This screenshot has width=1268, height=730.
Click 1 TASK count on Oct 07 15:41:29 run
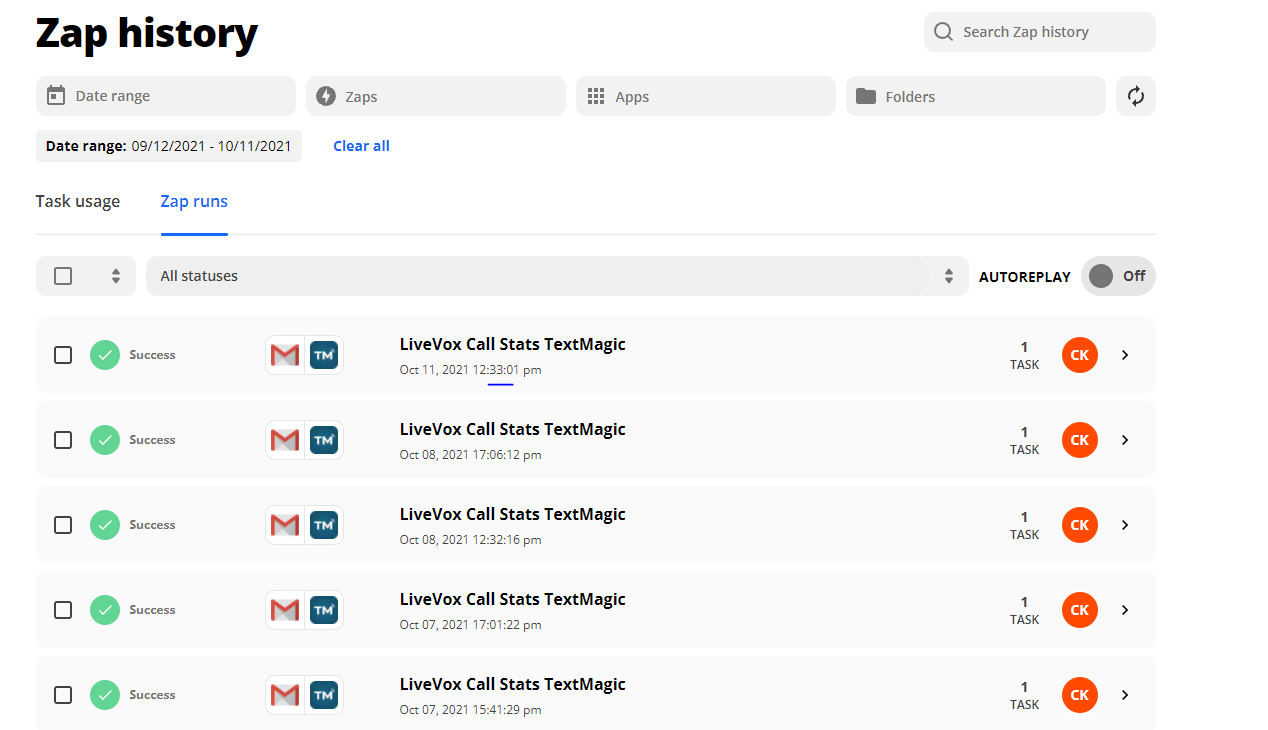pos(1024,695)
